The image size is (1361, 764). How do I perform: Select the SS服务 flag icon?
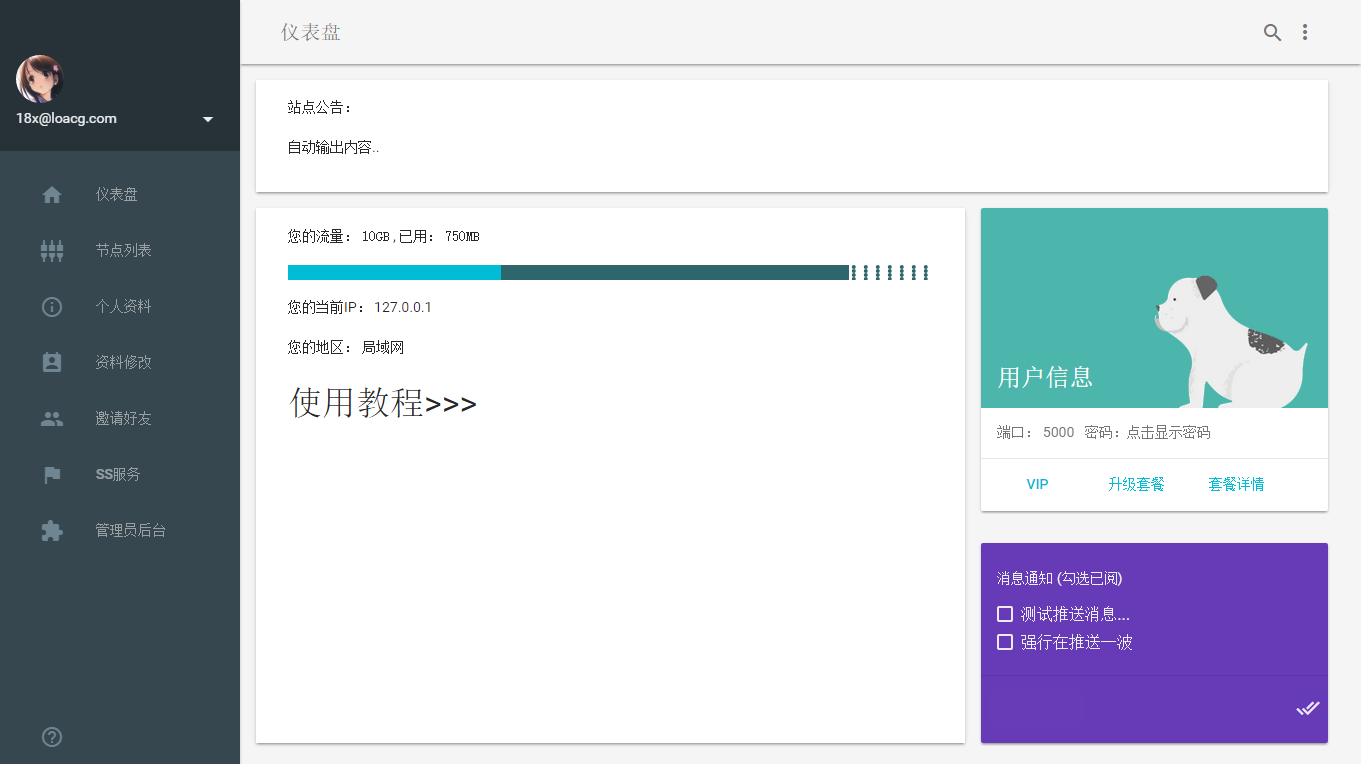coord(51,474)
